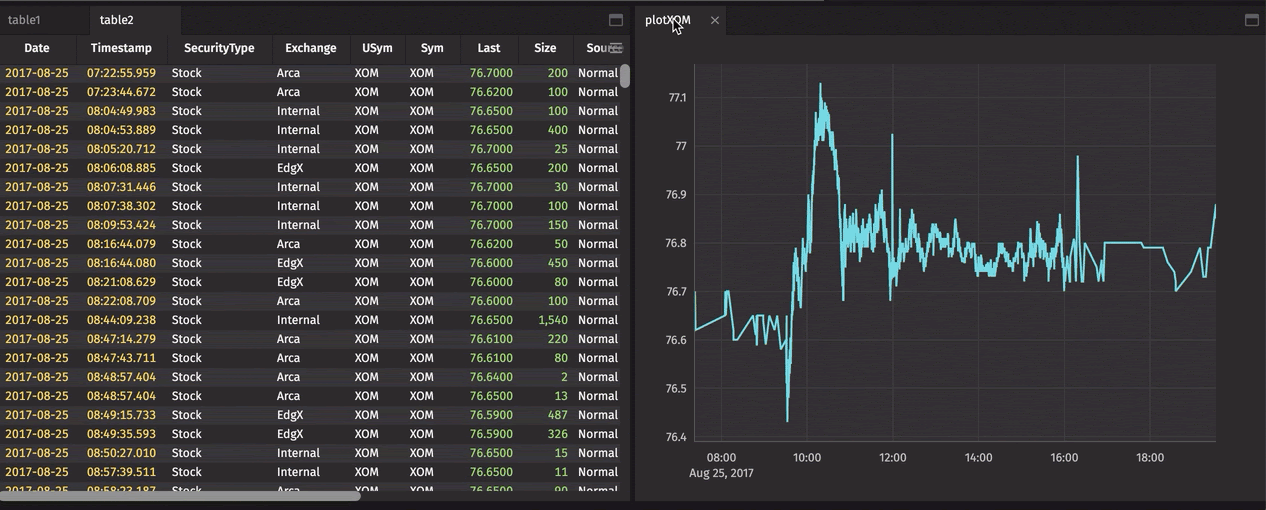Click the 76.4 y-axis label

[x=677, y=437]
